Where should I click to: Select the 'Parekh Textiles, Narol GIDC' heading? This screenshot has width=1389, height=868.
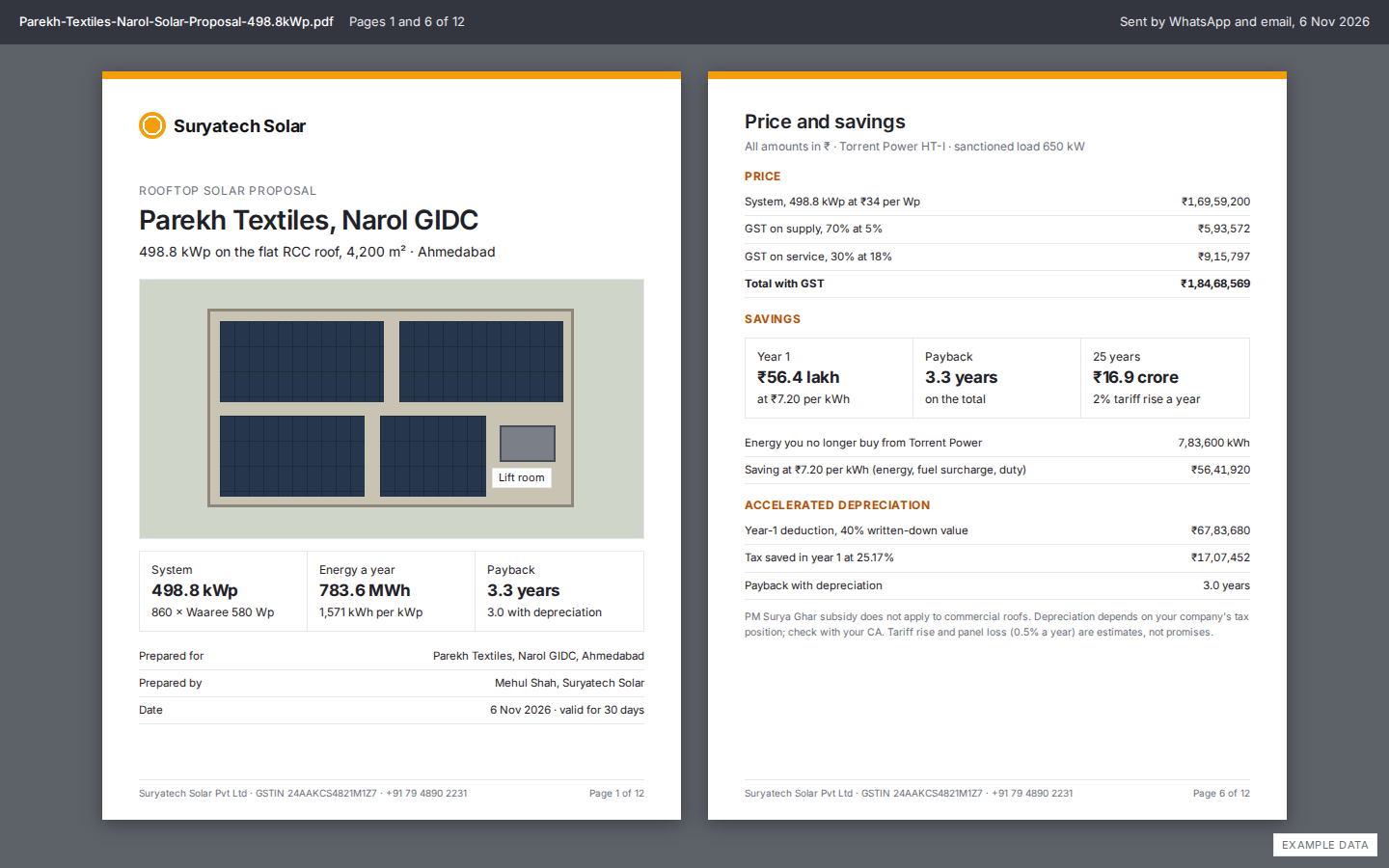click(309, 220)
